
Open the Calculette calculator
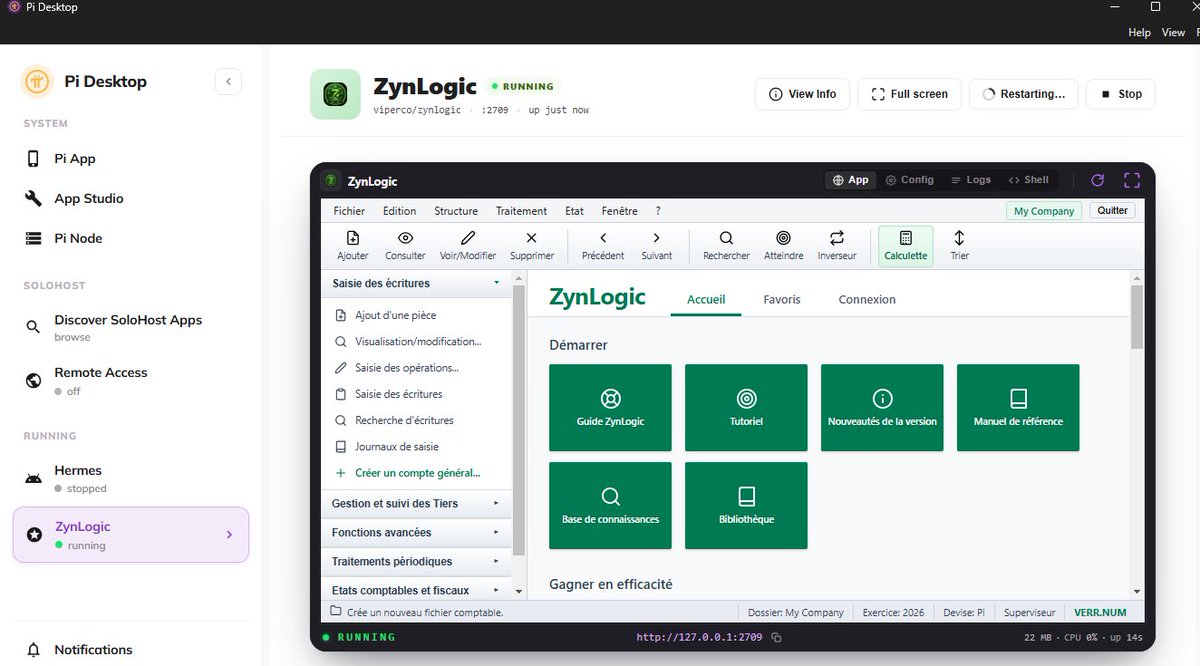coord(906,246)
